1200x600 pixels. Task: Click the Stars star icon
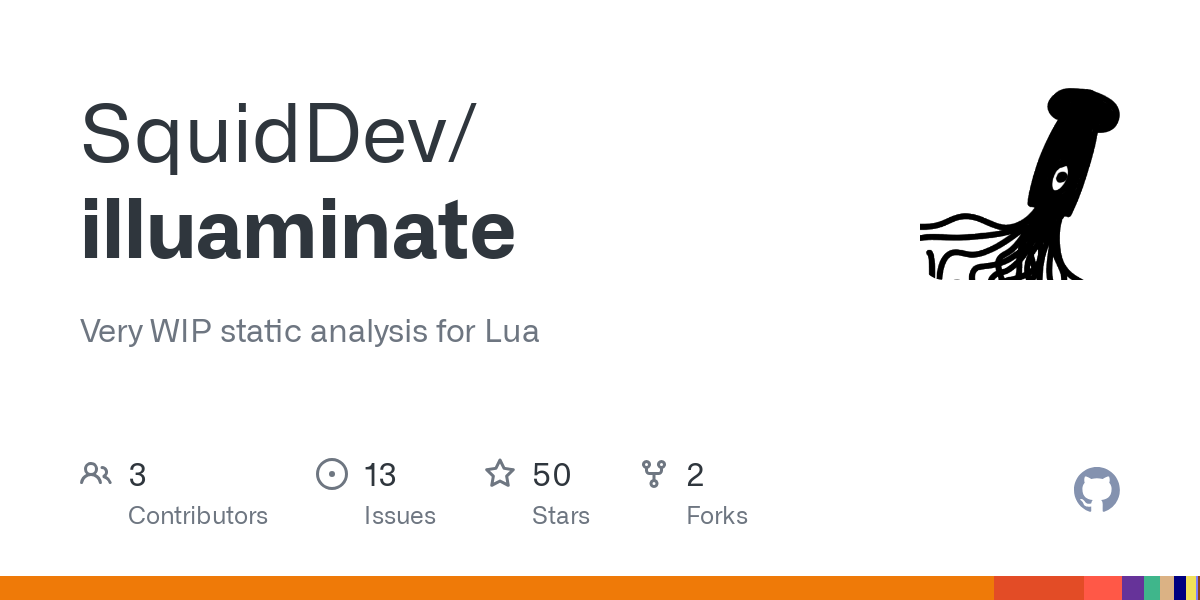pyautogui.click(x=500, y=474)
